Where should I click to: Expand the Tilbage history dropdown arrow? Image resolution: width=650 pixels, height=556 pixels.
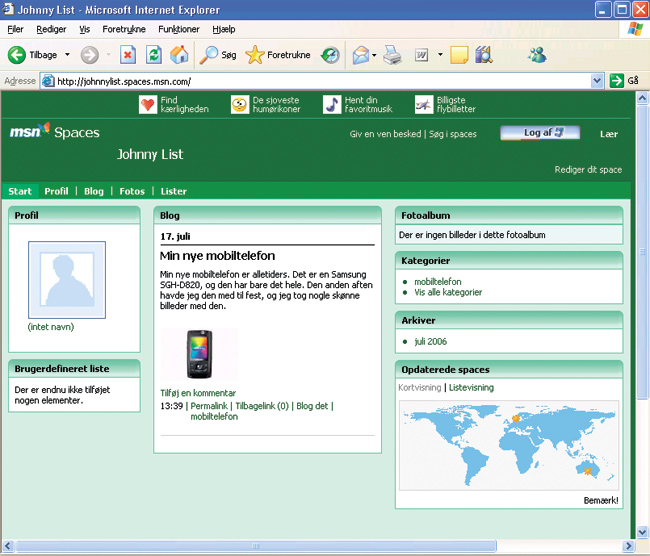[x=68, y=55]
